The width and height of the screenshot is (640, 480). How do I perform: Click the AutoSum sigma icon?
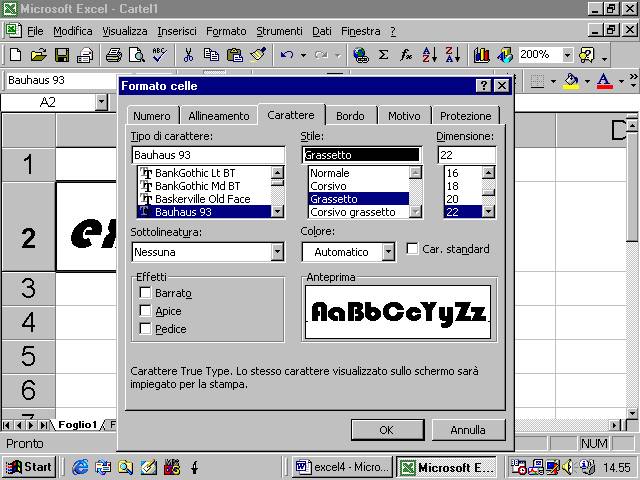pos(383,55)
